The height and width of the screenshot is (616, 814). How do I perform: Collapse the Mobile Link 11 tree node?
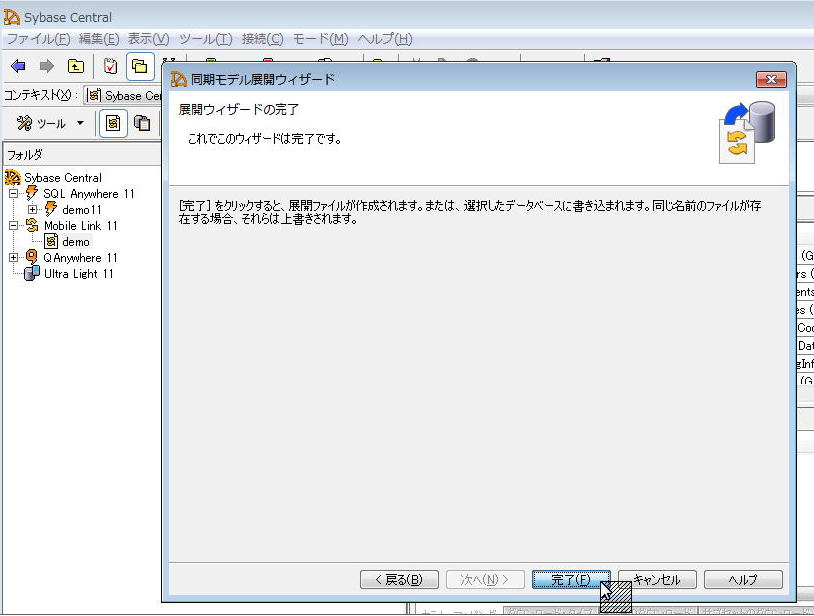[14, 226]
